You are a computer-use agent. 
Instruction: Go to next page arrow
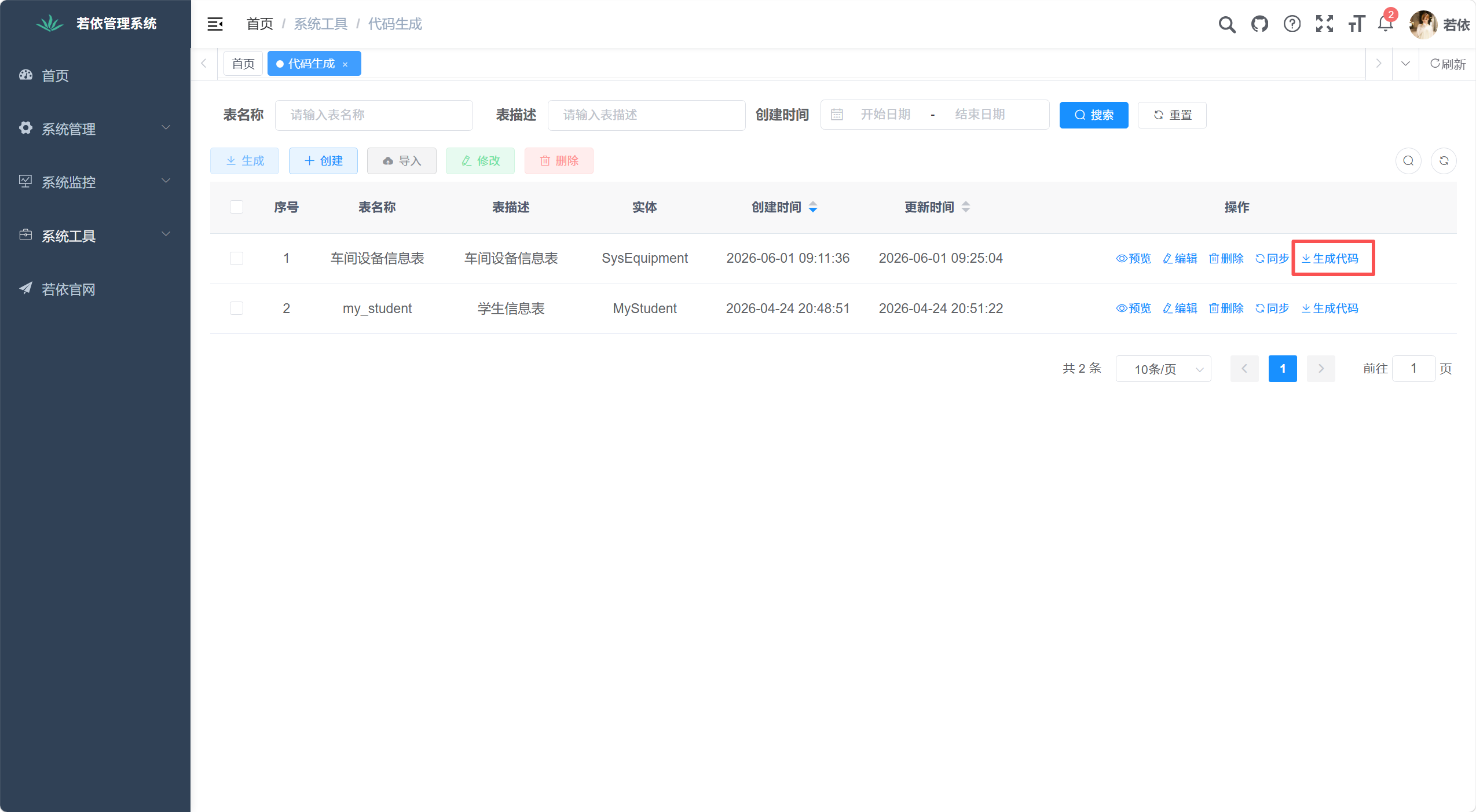pos(1321,369)
